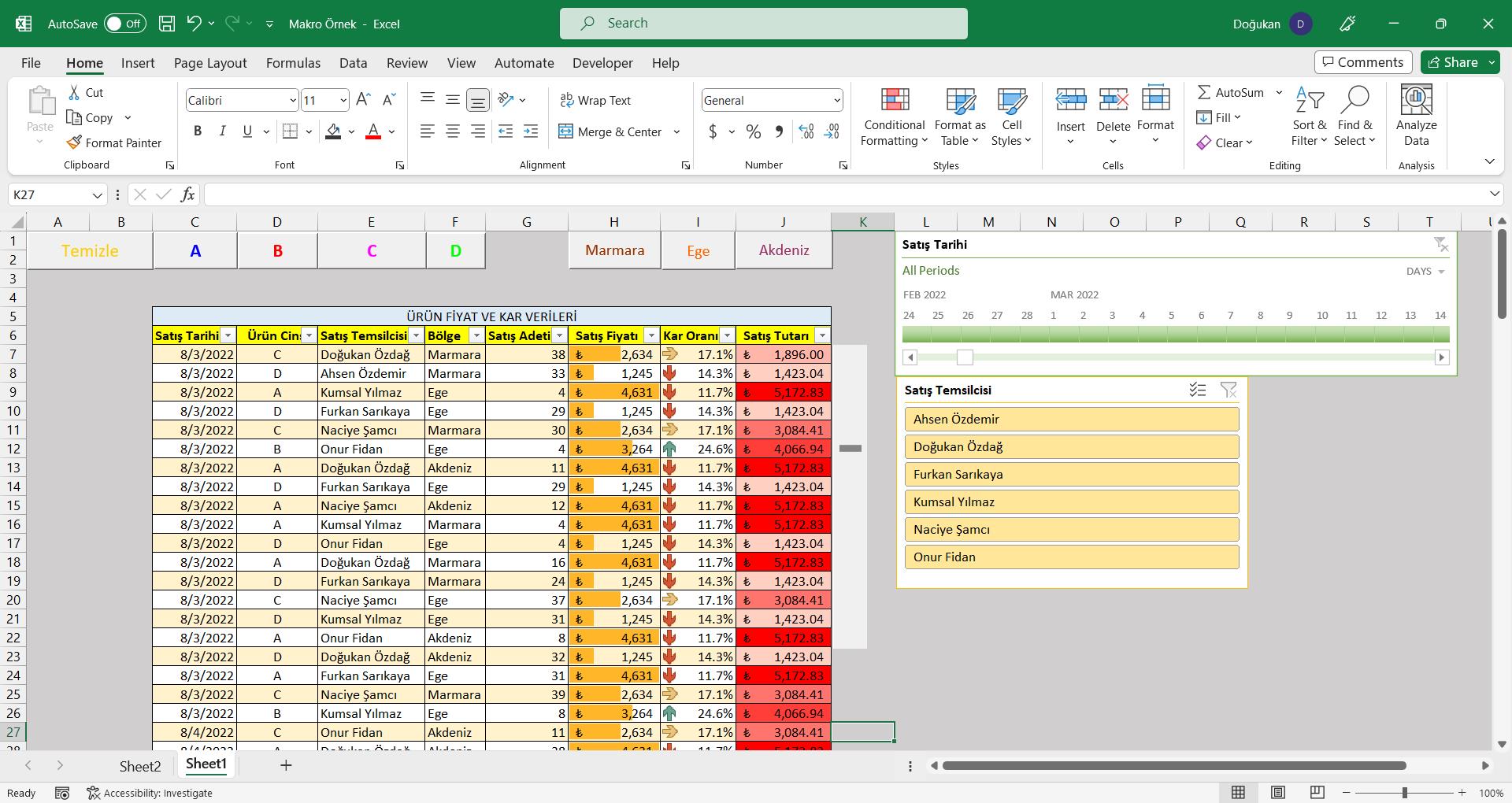Toggle the Onur Fidan slicer item

[x=1071, y=557]
